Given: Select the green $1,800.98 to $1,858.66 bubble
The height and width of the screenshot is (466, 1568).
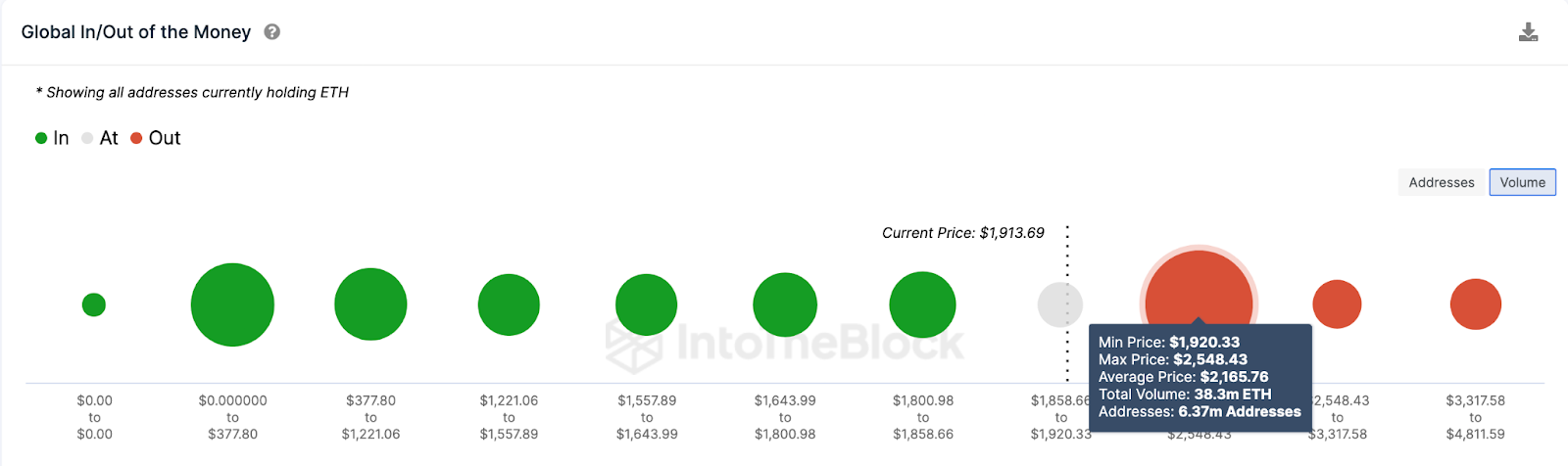Looking at the screenshot, I should click(x=922, y=304).
